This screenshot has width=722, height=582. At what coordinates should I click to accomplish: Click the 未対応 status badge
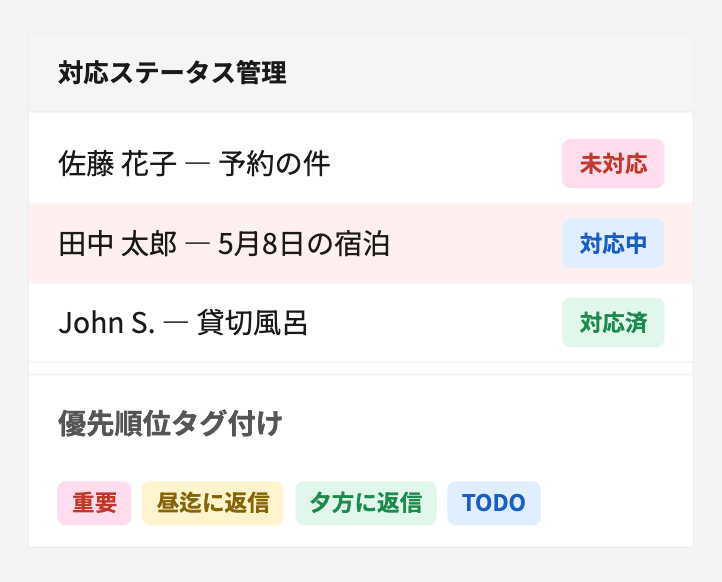tap(613, 164)
